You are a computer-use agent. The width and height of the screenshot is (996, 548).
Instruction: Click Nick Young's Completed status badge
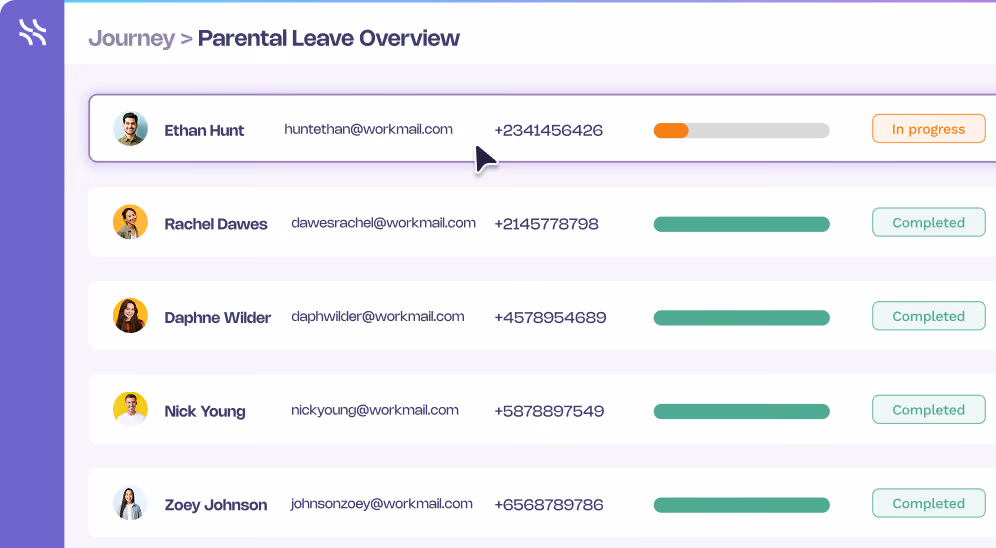(929, 410)
